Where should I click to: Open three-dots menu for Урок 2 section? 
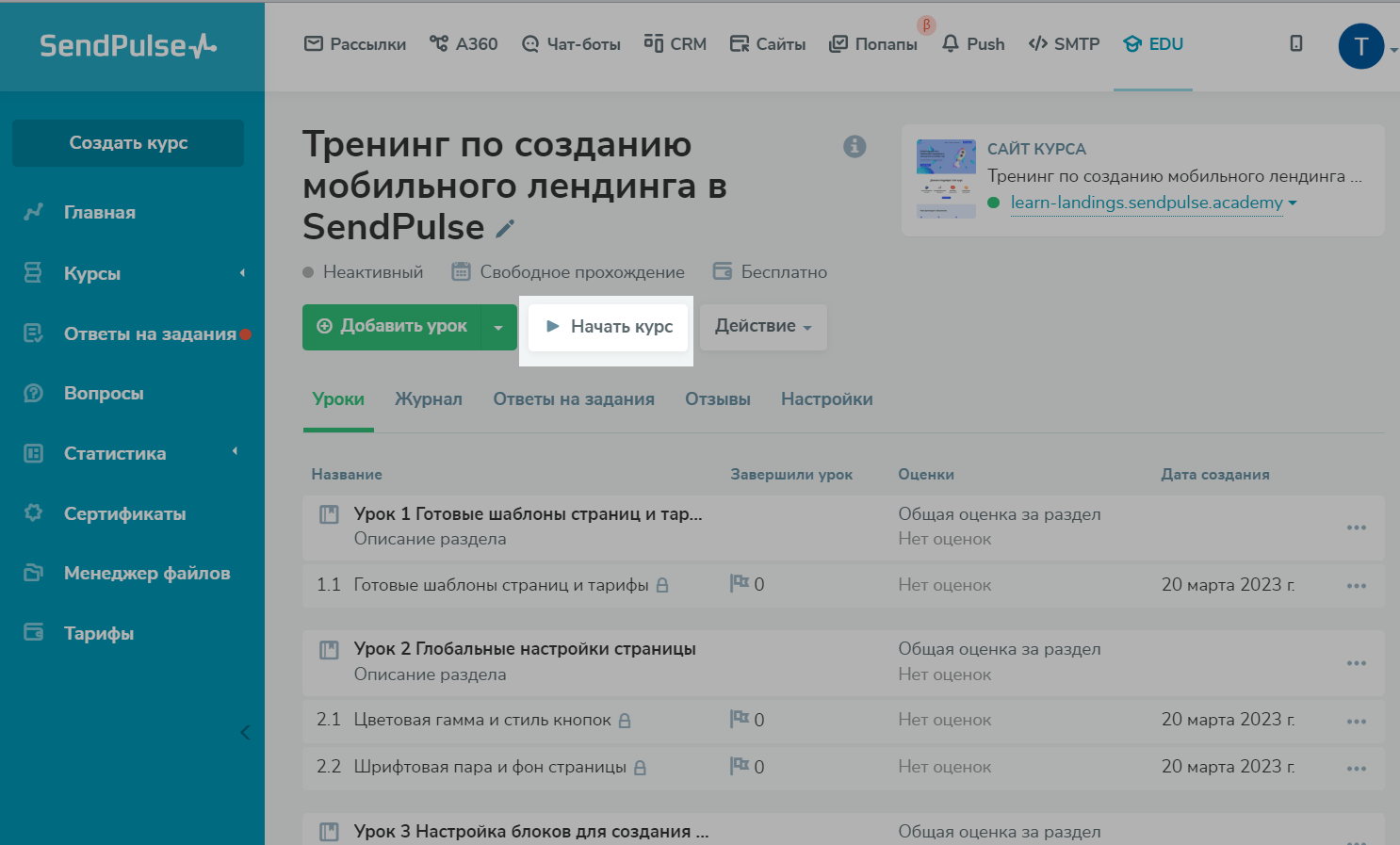pyautogui.click(x=1356, y=663)
